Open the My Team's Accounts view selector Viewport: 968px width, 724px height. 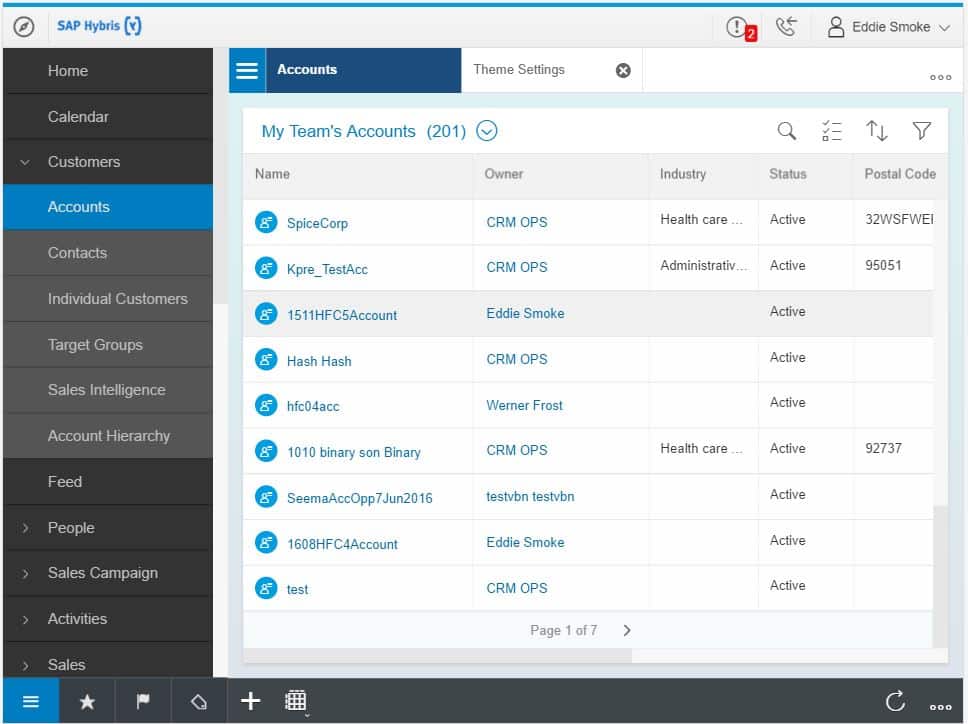pyautogui.click(x=487, y=130)
